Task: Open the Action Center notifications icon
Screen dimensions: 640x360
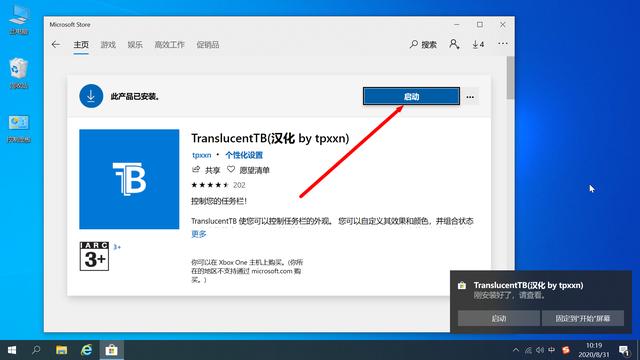Action: [624, 350]
